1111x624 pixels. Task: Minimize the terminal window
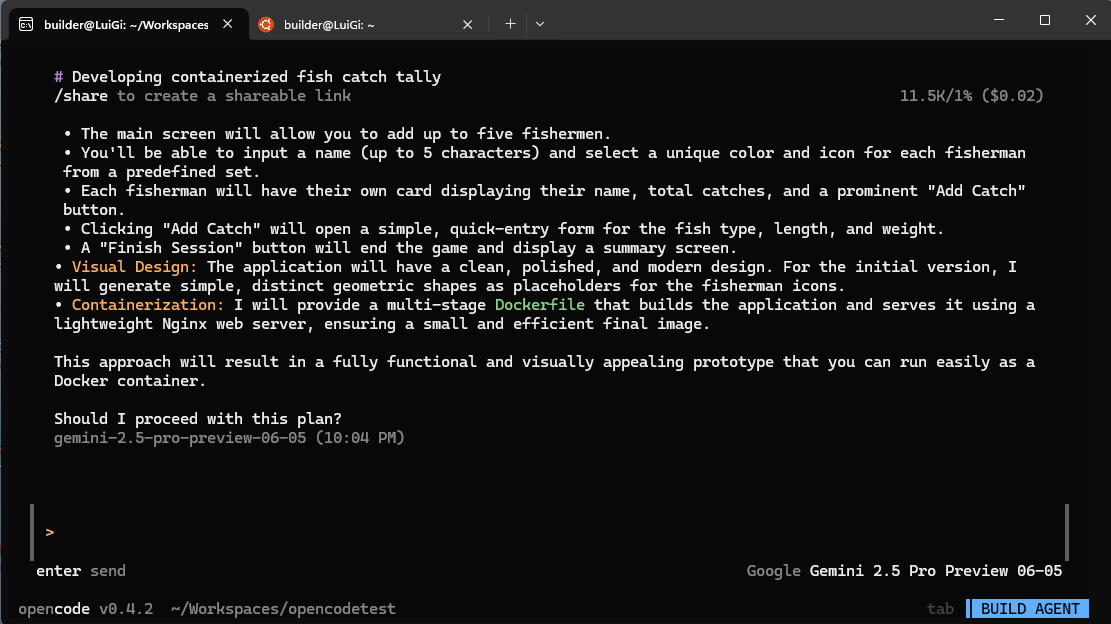[999, 21]
